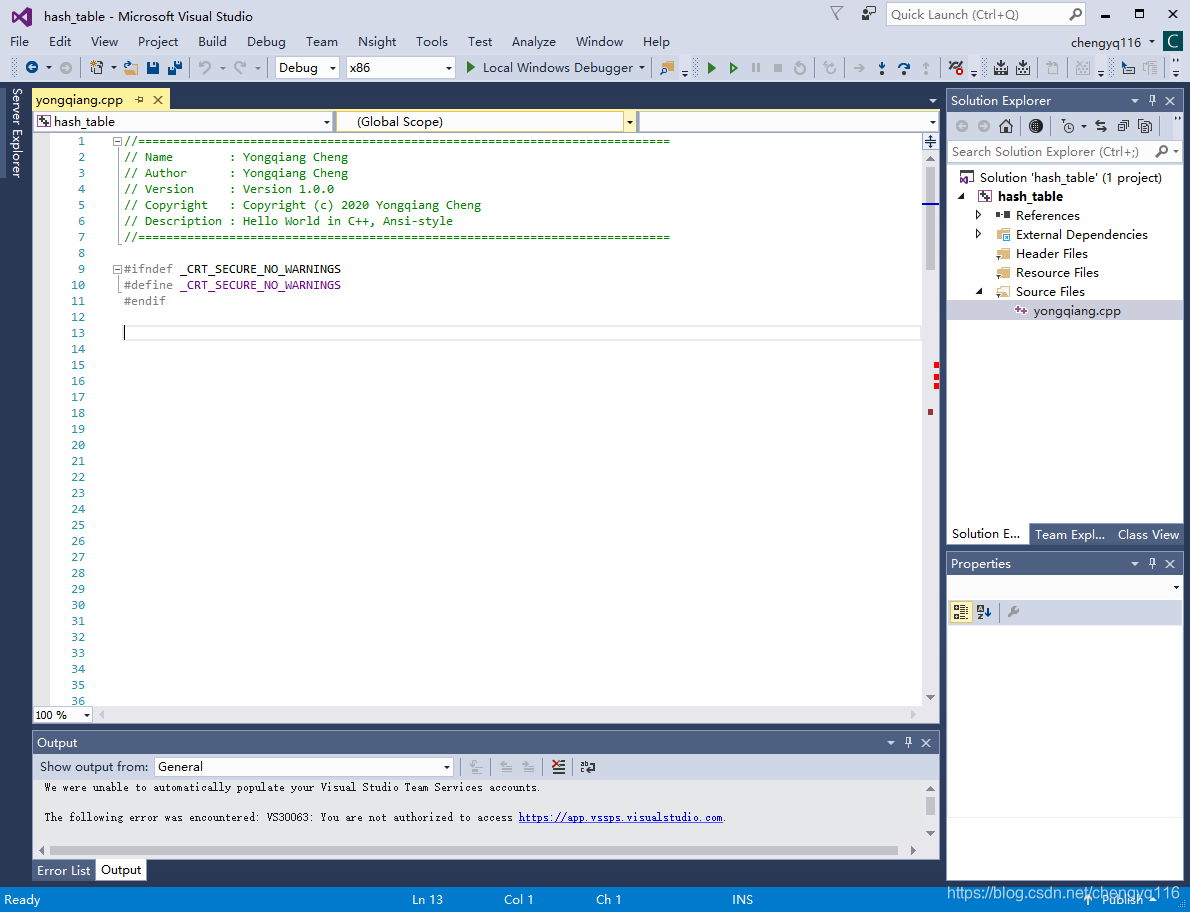Viewport: 1190px width, 912px height.
Task: Open the Build menu
Action: pyautogui.click(x=212, y=42)
